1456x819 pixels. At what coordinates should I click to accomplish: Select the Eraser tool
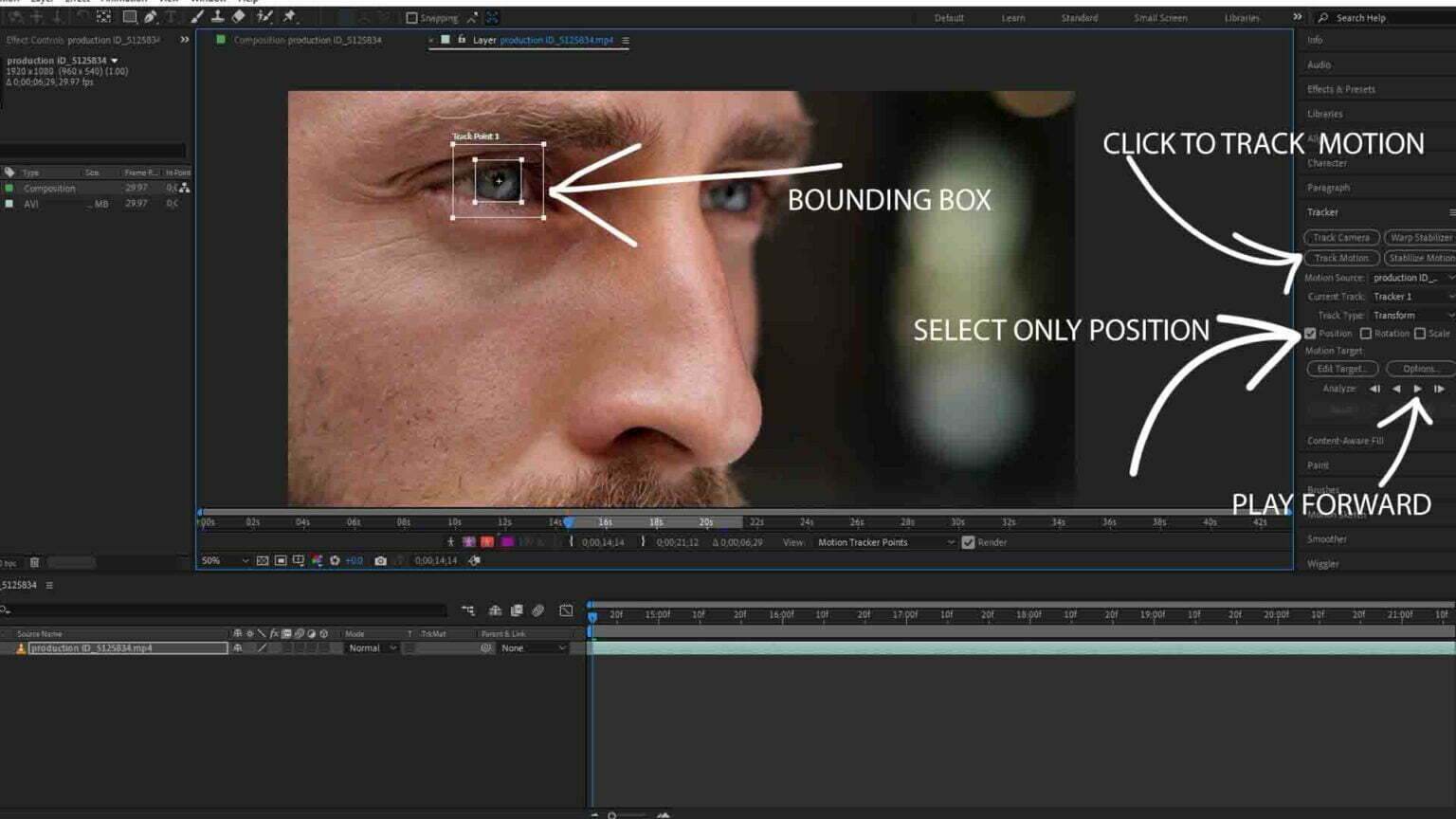240,17
